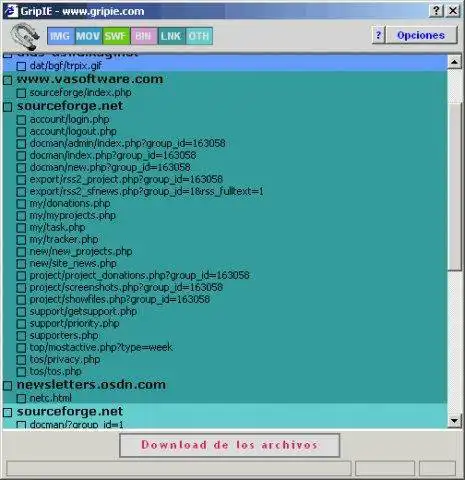The image size is (465, 480).
Task: Check the my/donations.php checkbox
Action: pos(21,204)
